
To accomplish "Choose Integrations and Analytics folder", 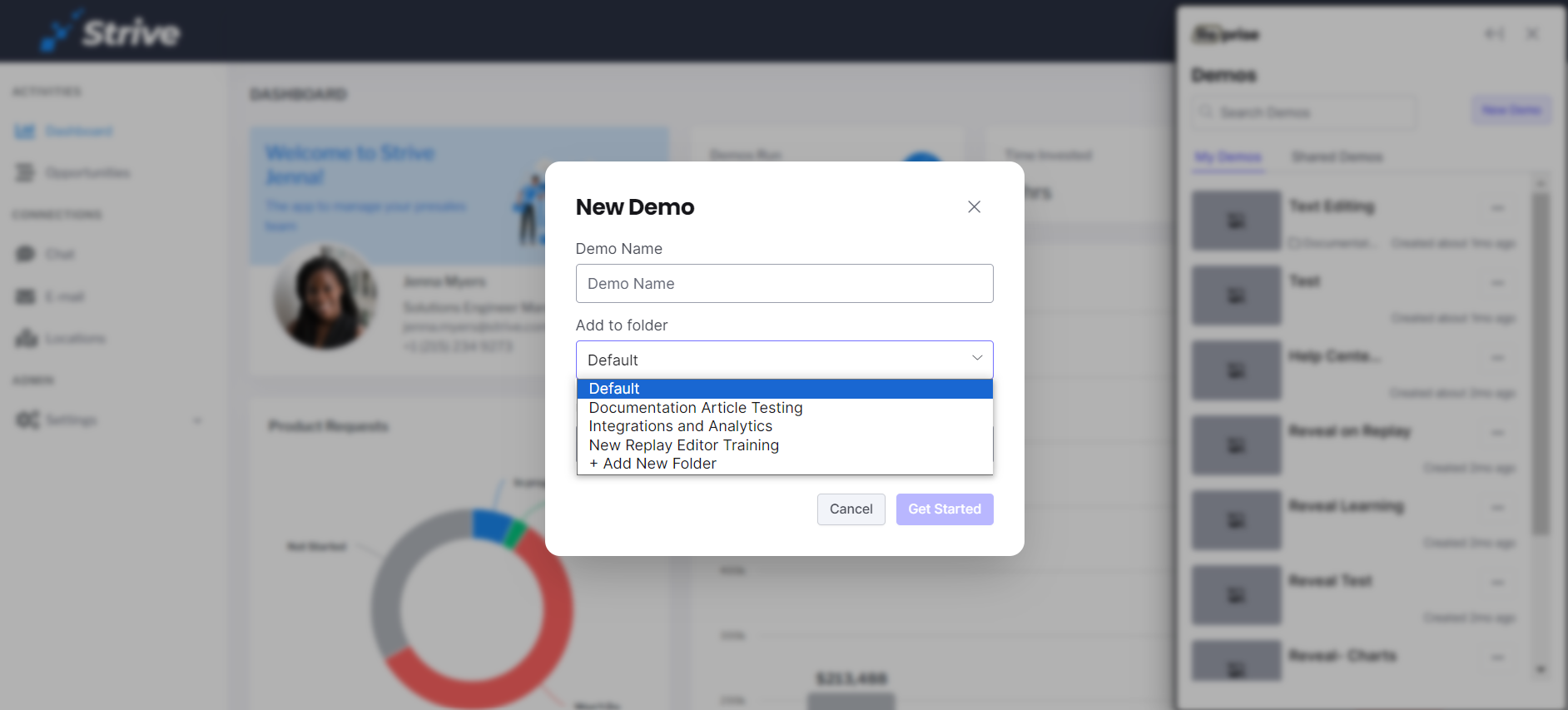I will pyautogui.click(x=784, y=426).
